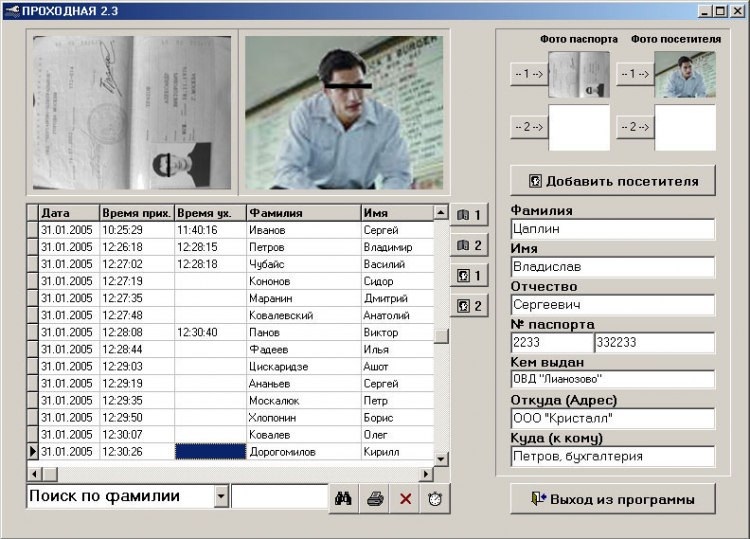Screen dimensions: 750x539
Task: Click vertical scrollbar thumb of table
Action: [441, 336]
